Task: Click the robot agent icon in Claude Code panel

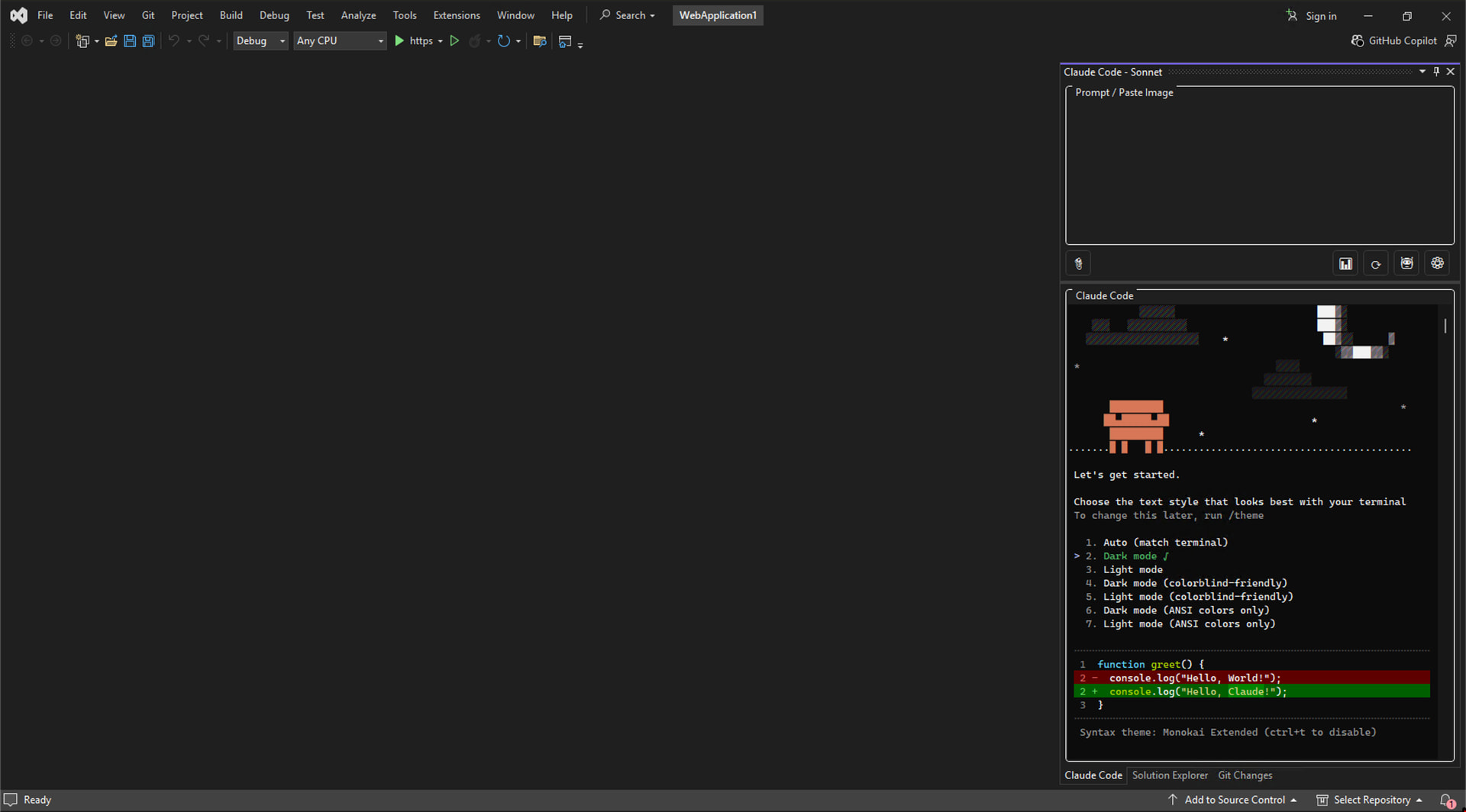Action: coord(1406,264)
